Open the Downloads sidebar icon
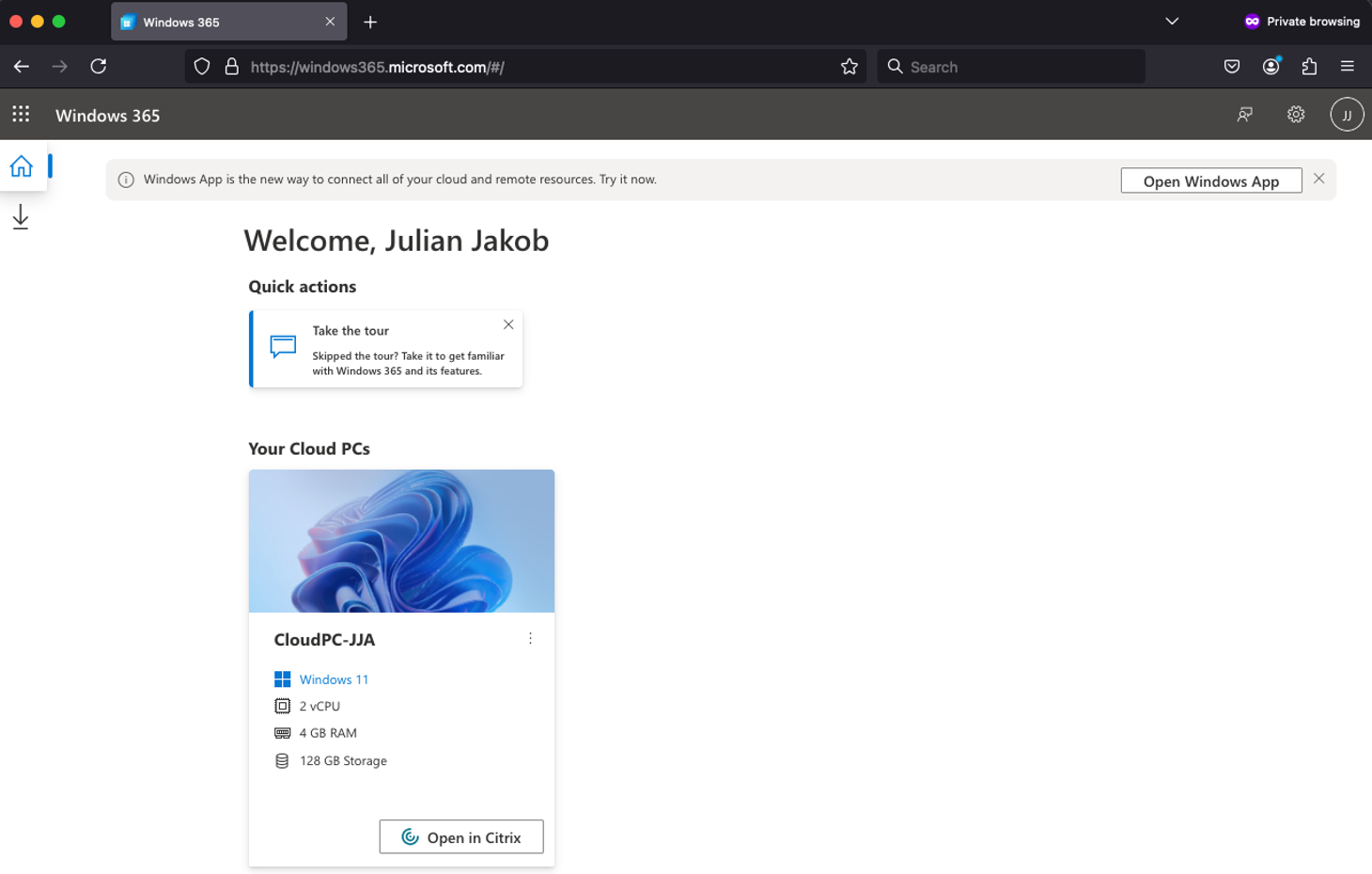 click(21, 217)
